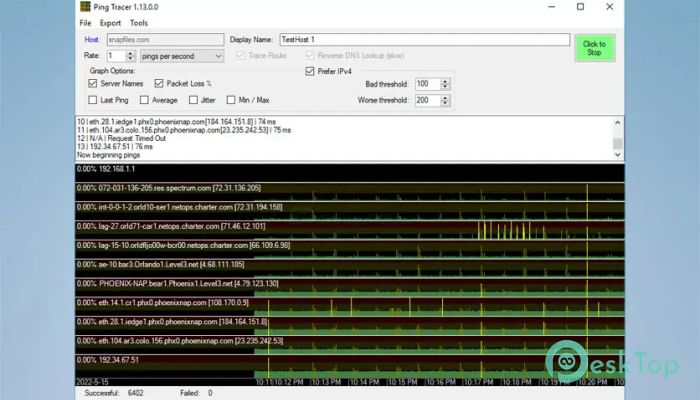Maximize the Ping Tracer window
This screenshot has width=700, height=400.
coord(580,7)
